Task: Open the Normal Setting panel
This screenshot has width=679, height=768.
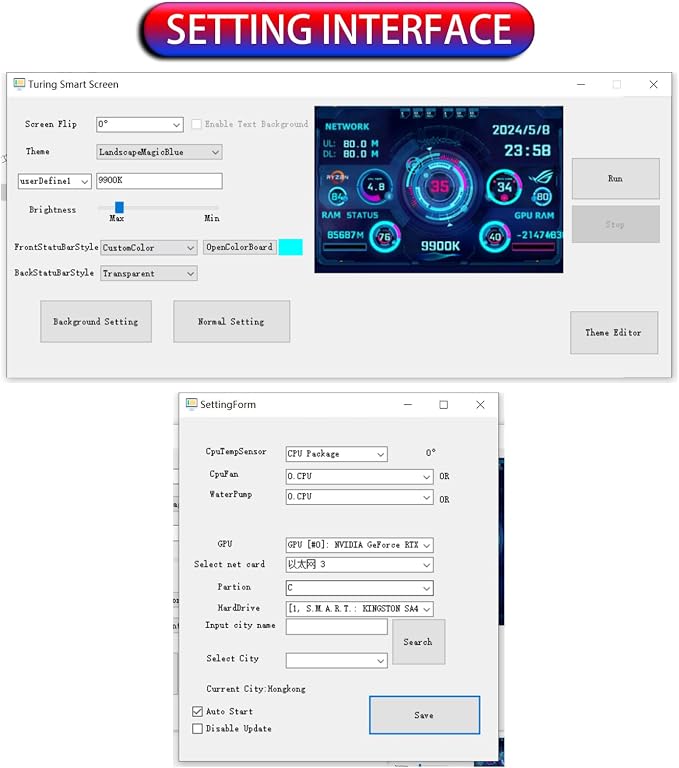Action: [x=232, y=321]
